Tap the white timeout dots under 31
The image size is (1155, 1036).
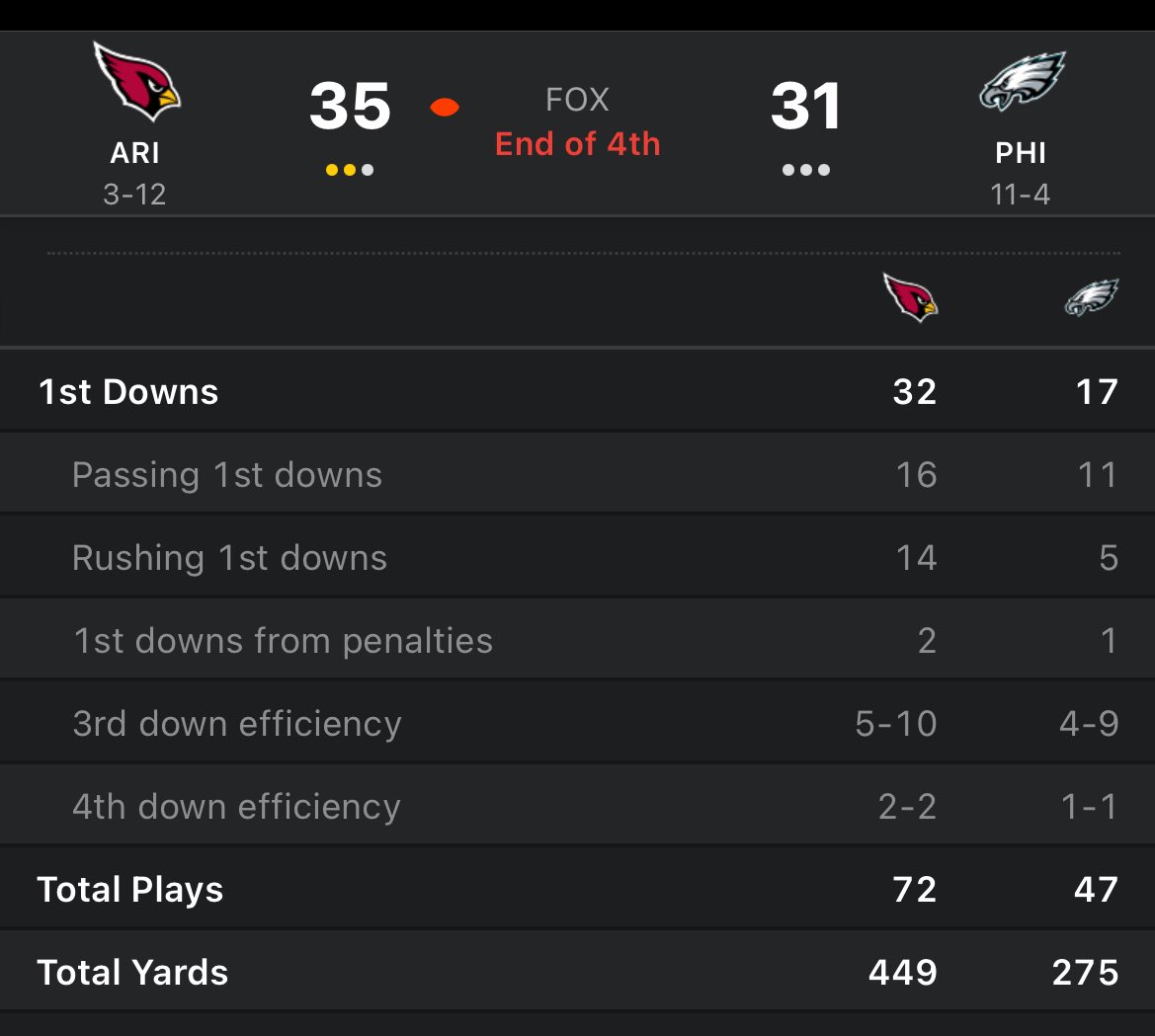click(x=806, y=170)
